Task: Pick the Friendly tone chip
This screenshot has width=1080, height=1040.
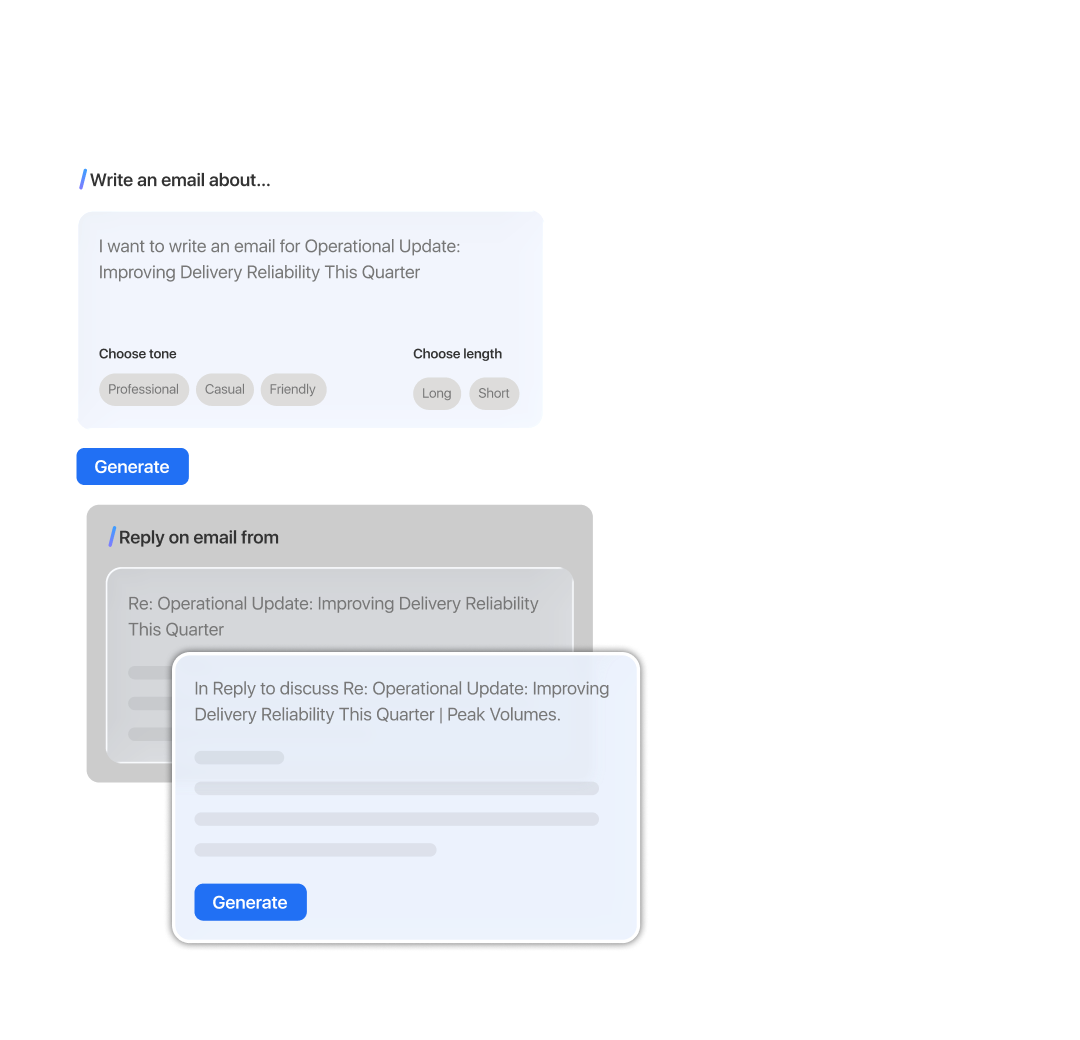Action: 293,389
